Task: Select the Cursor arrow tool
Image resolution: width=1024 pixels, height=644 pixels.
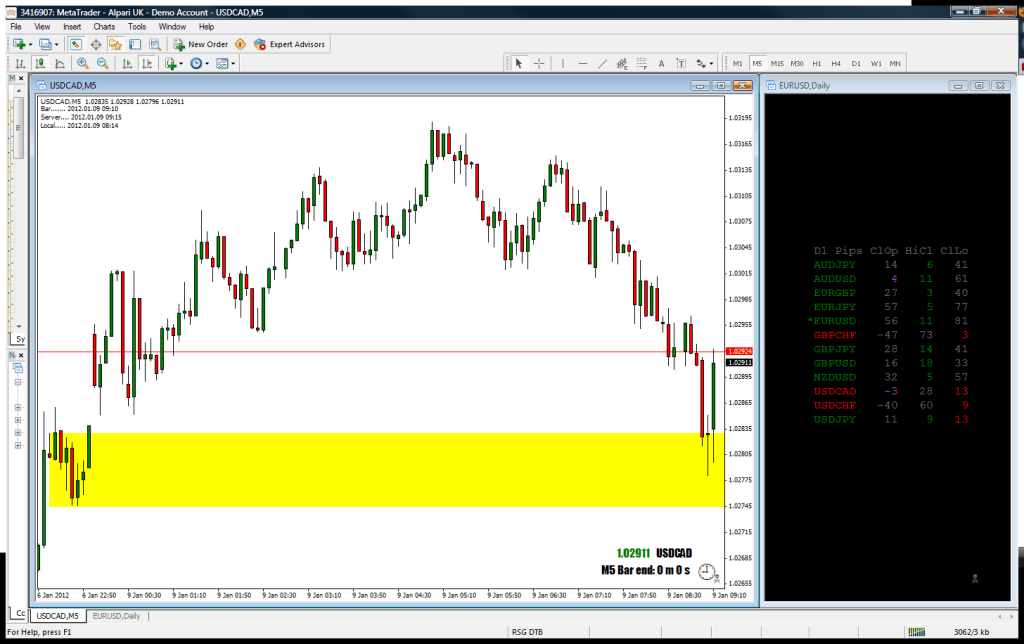Action: tap(519, 63)
